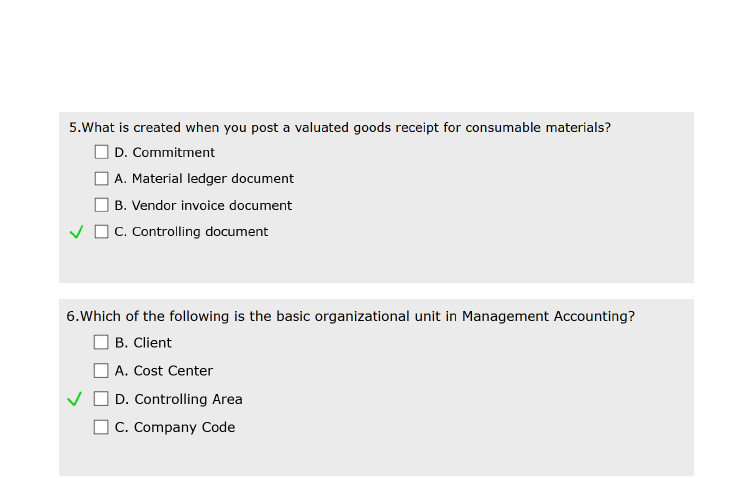
Task: Click the 'A. Cost Center' answer label
Action: (x=164, y=371)
